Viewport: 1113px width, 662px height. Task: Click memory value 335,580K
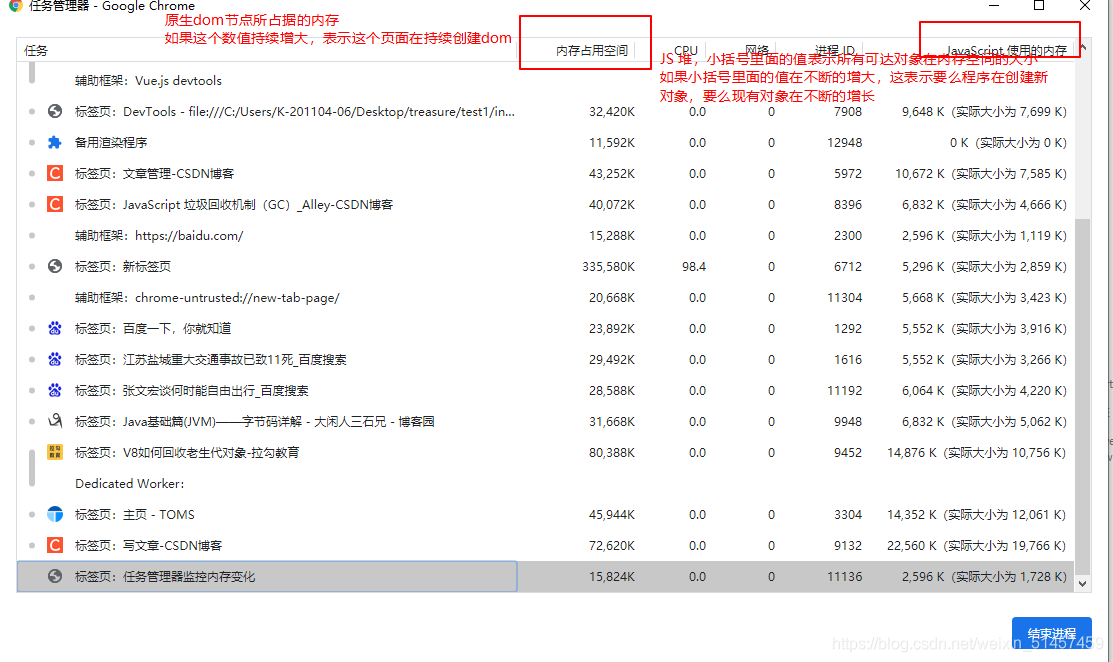coord(608,267)
